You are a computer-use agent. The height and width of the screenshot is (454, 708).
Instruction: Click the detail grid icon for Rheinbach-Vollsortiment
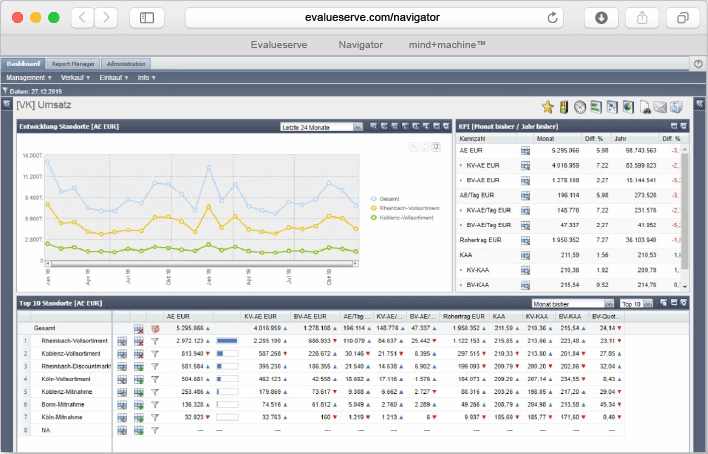122,341
